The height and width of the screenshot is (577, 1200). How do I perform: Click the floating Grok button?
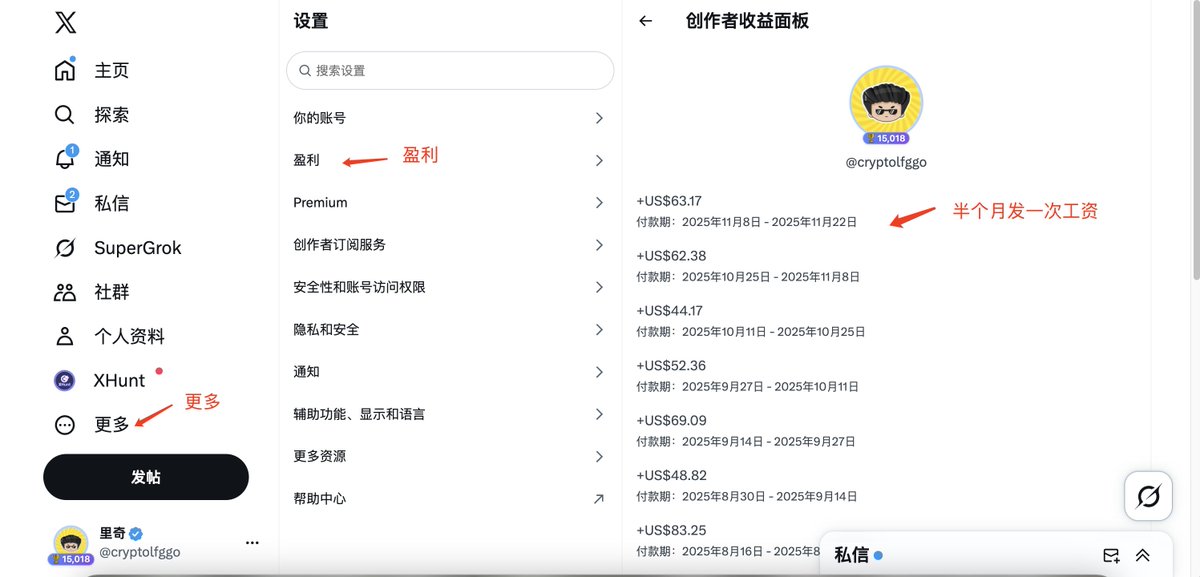click(1149, 495)
